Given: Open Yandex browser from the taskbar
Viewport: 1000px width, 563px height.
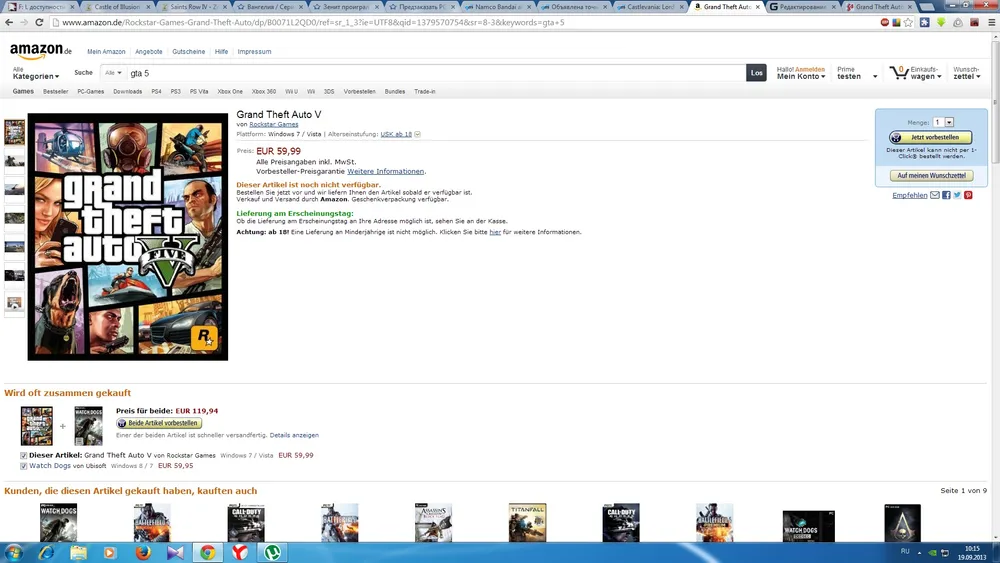Looking at the screenshot, I should pos(240,552).
